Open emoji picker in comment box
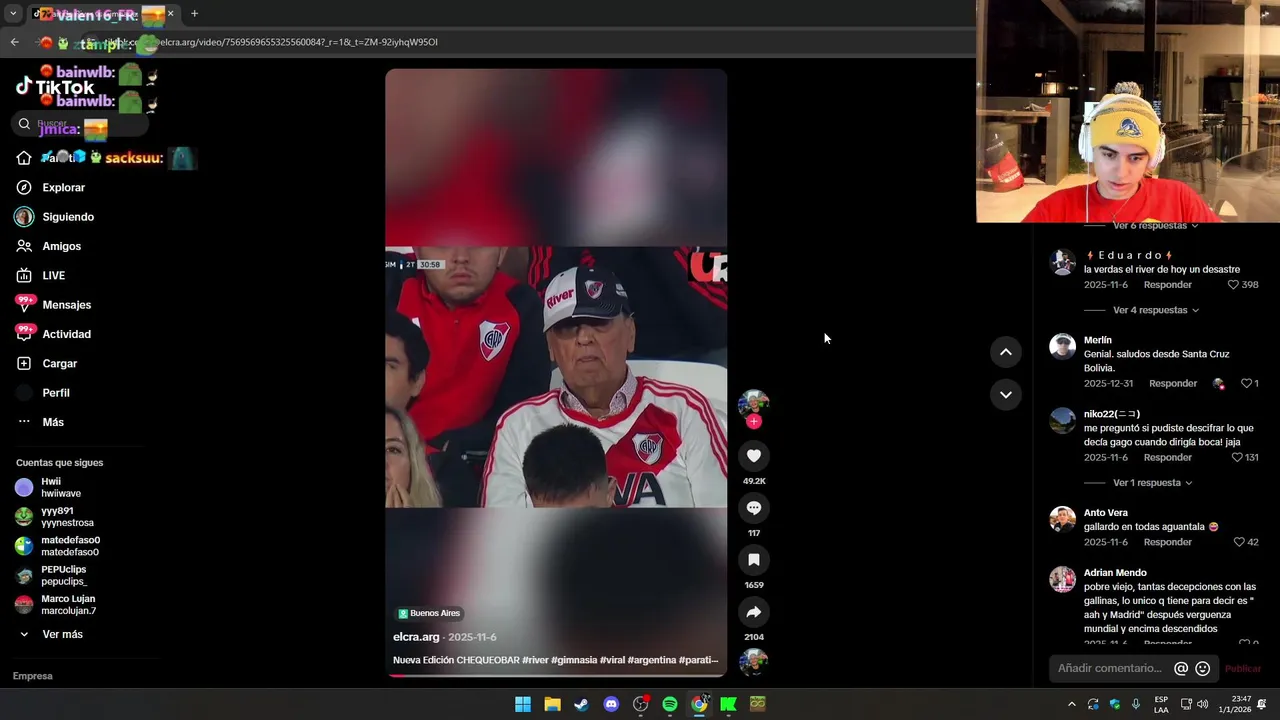 pyautogui.click(x=1203, y=669)
